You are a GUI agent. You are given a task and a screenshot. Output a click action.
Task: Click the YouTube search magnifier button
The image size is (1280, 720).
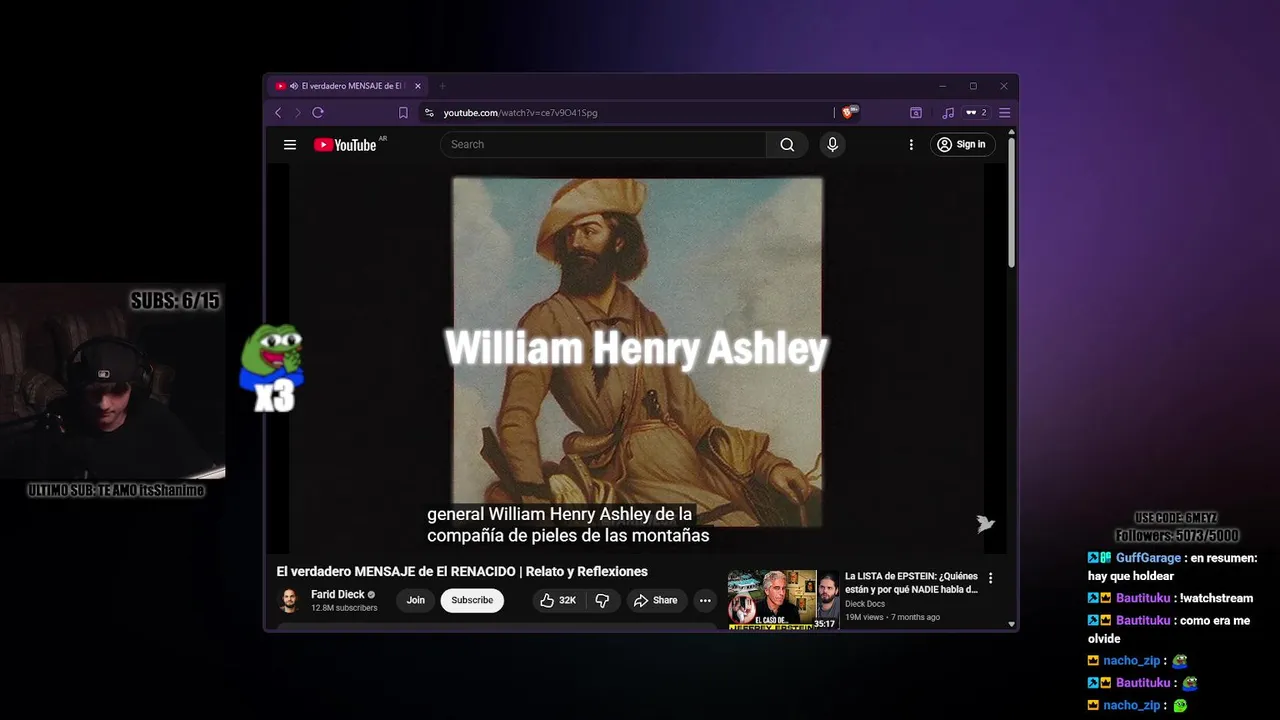click(787, 145)
